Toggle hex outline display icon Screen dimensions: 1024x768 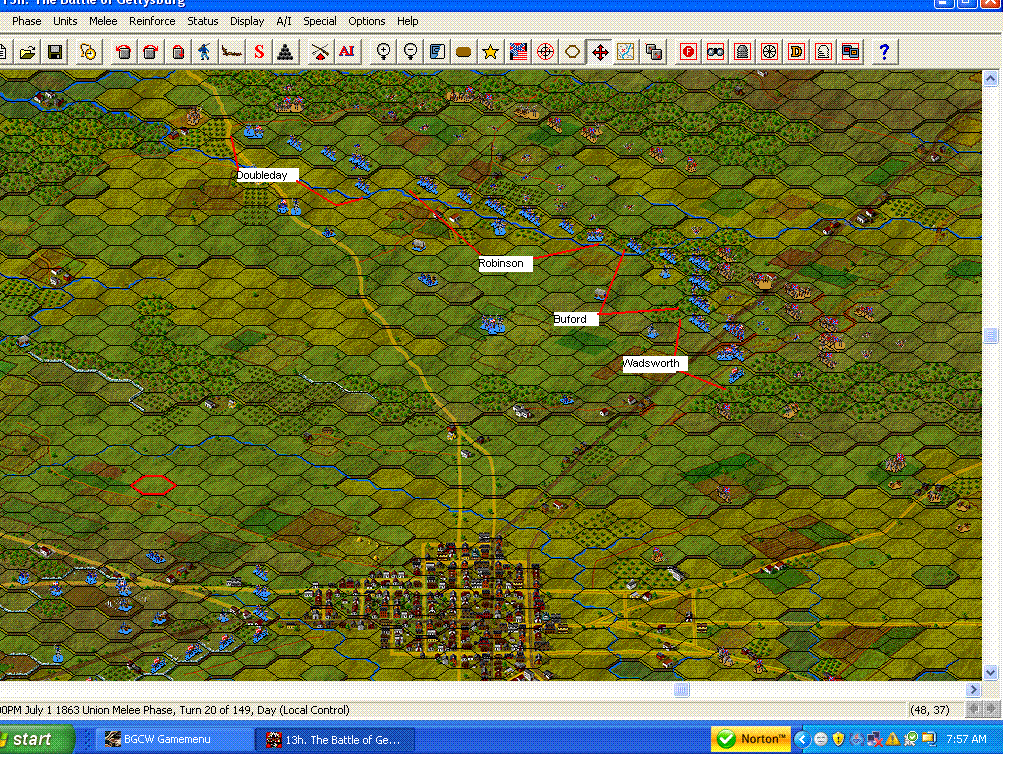click(572, 52)
